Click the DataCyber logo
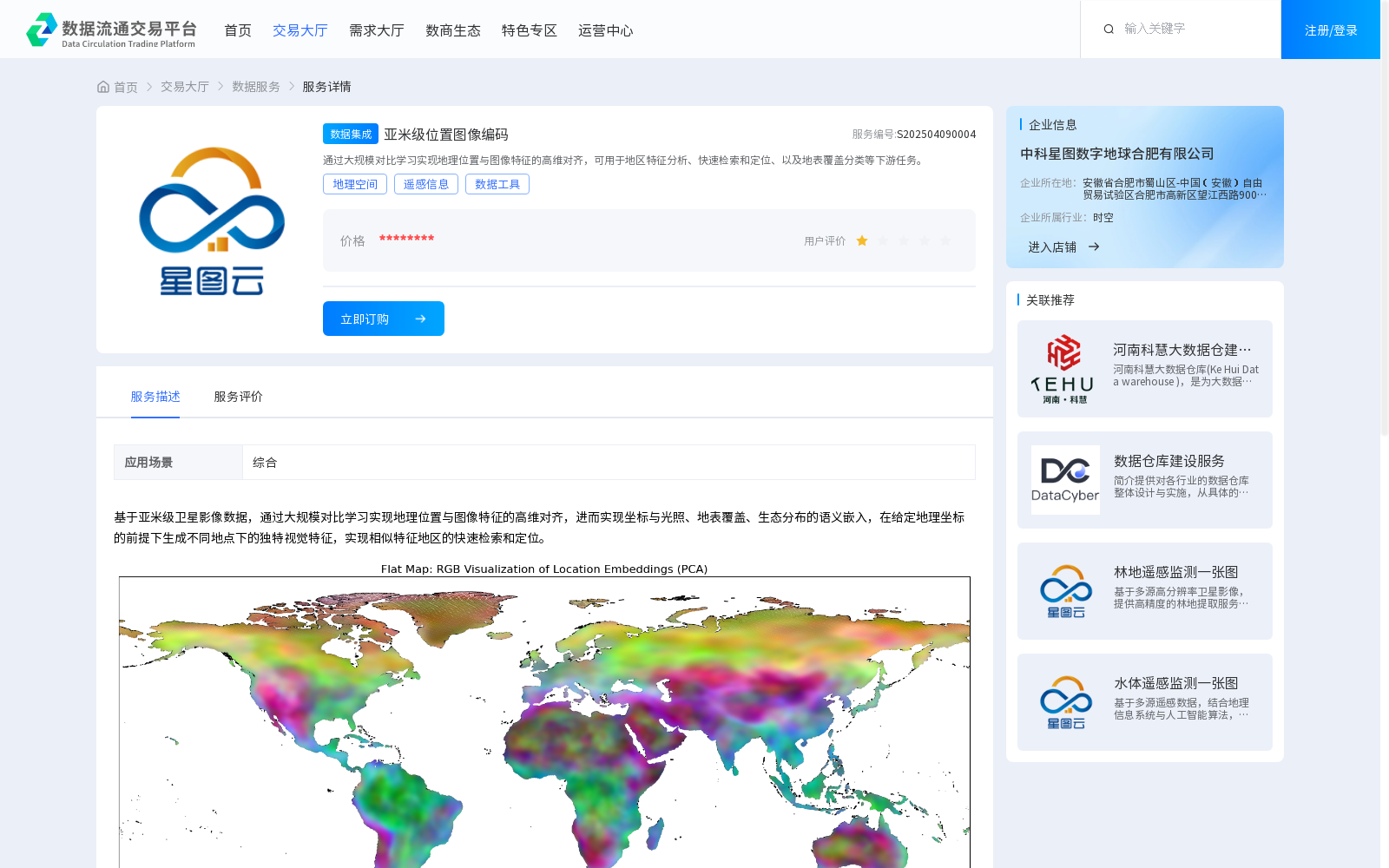 coord(1065,480)
